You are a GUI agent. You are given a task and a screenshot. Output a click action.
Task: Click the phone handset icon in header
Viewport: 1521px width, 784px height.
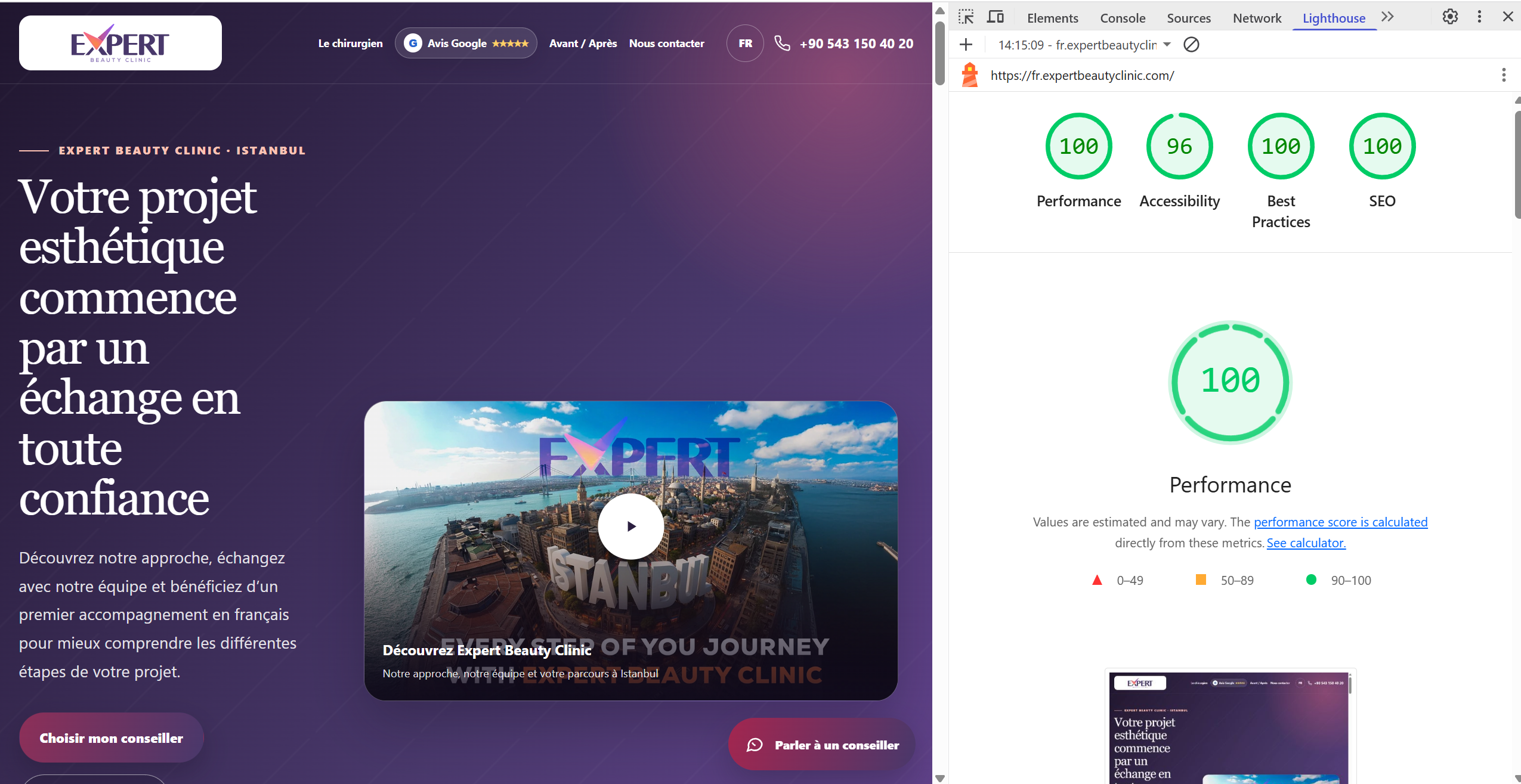click(x=782, y=43)
